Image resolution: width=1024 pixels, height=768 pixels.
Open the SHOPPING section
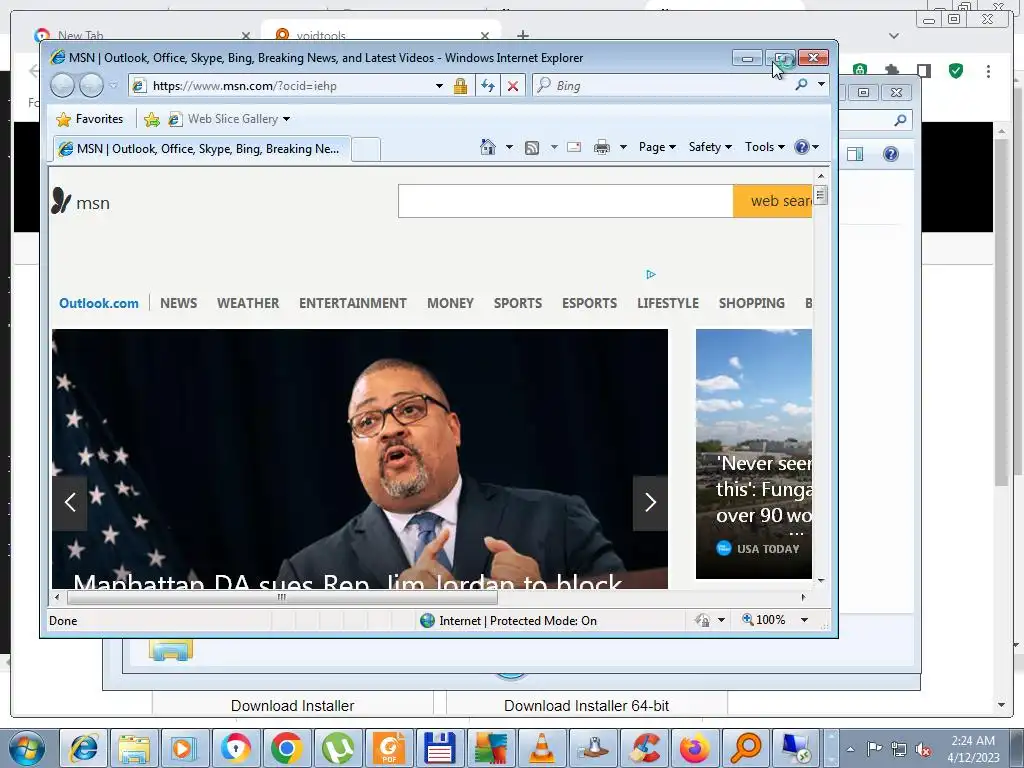click(752, 303)
